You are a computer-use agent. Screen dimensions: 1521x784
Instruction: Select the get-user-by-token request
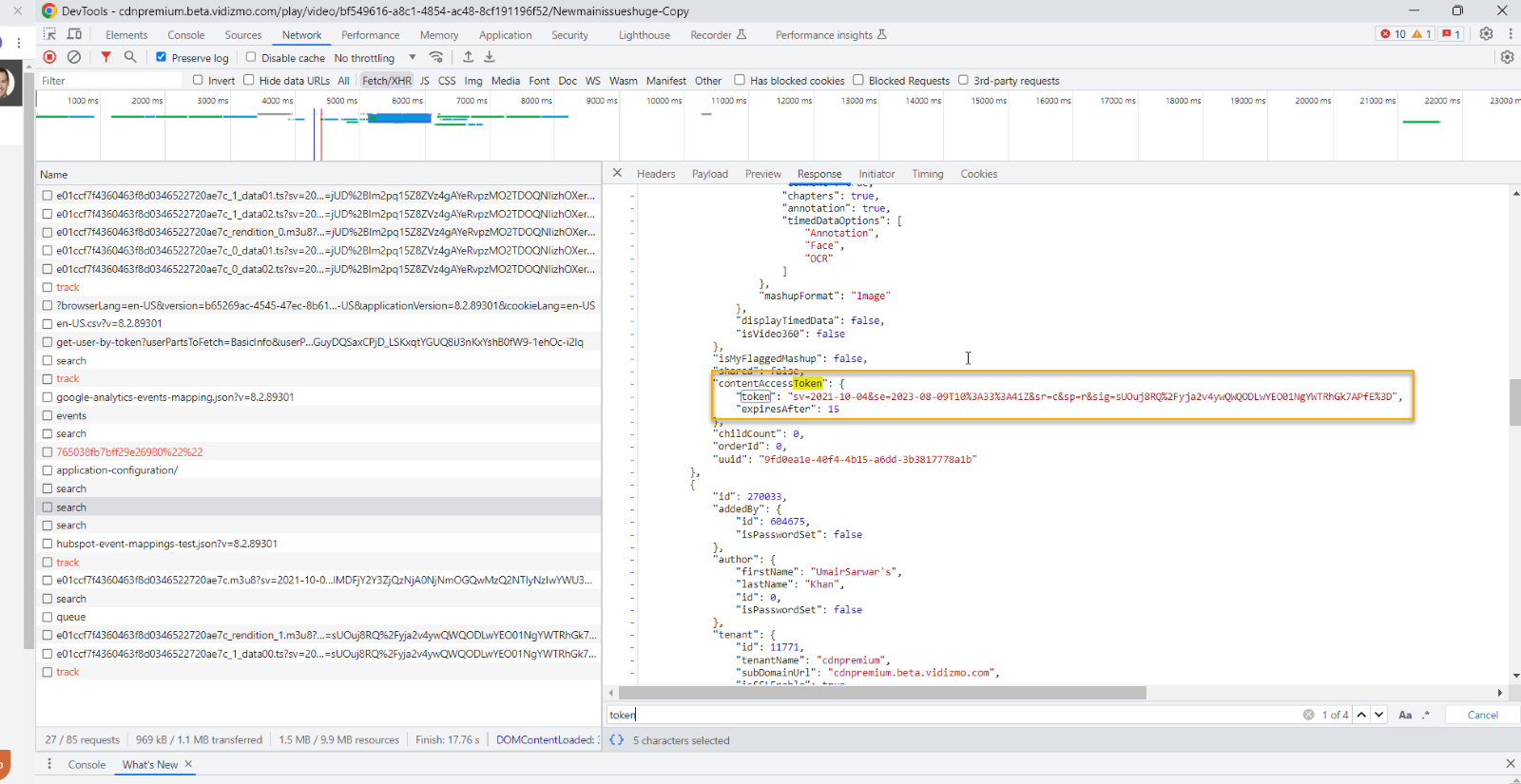point(319,342)
